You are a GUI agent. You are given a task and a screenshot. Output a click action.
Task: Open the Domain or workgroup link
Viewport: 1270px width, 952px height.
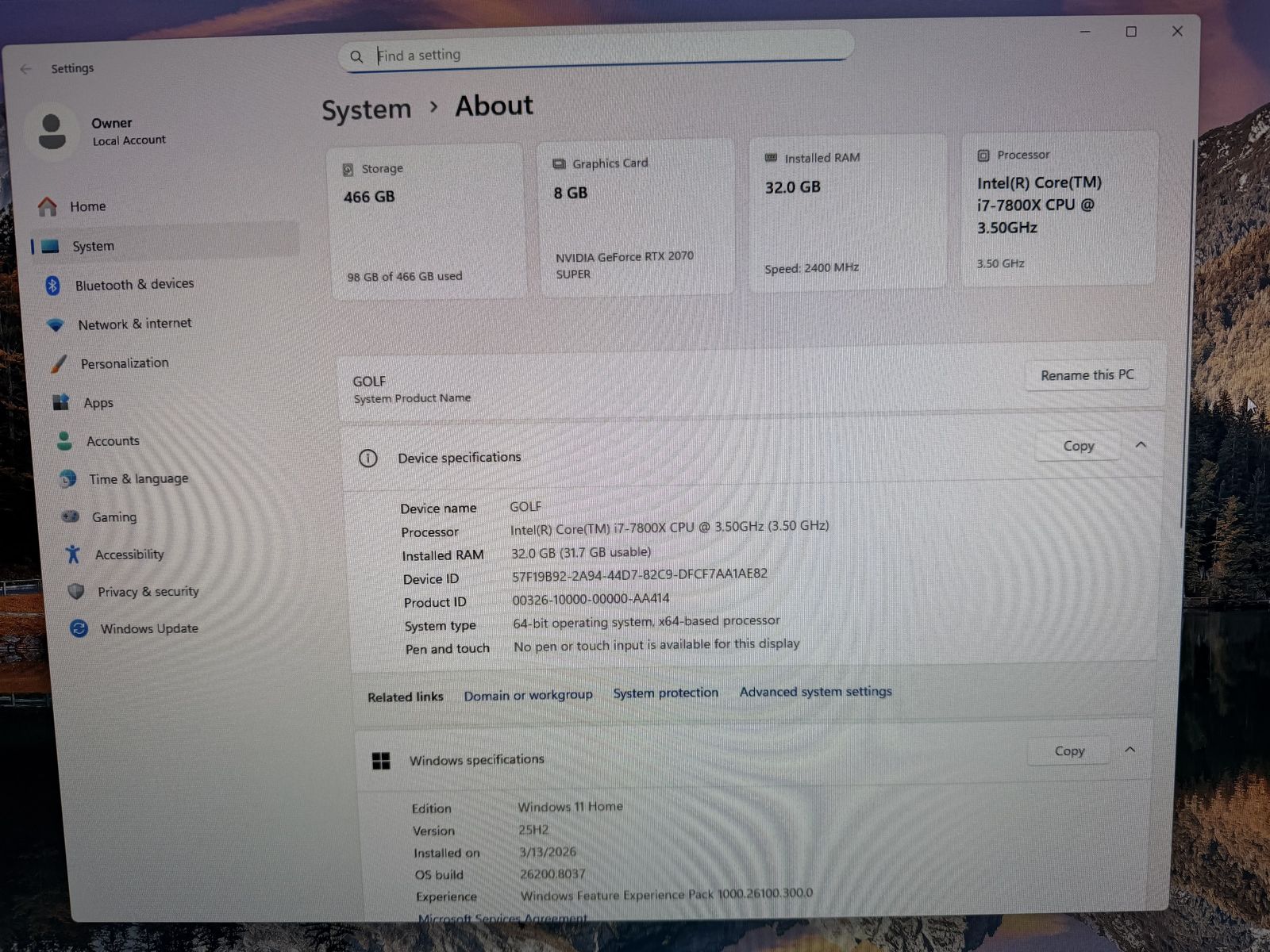(x=528, y=695)
